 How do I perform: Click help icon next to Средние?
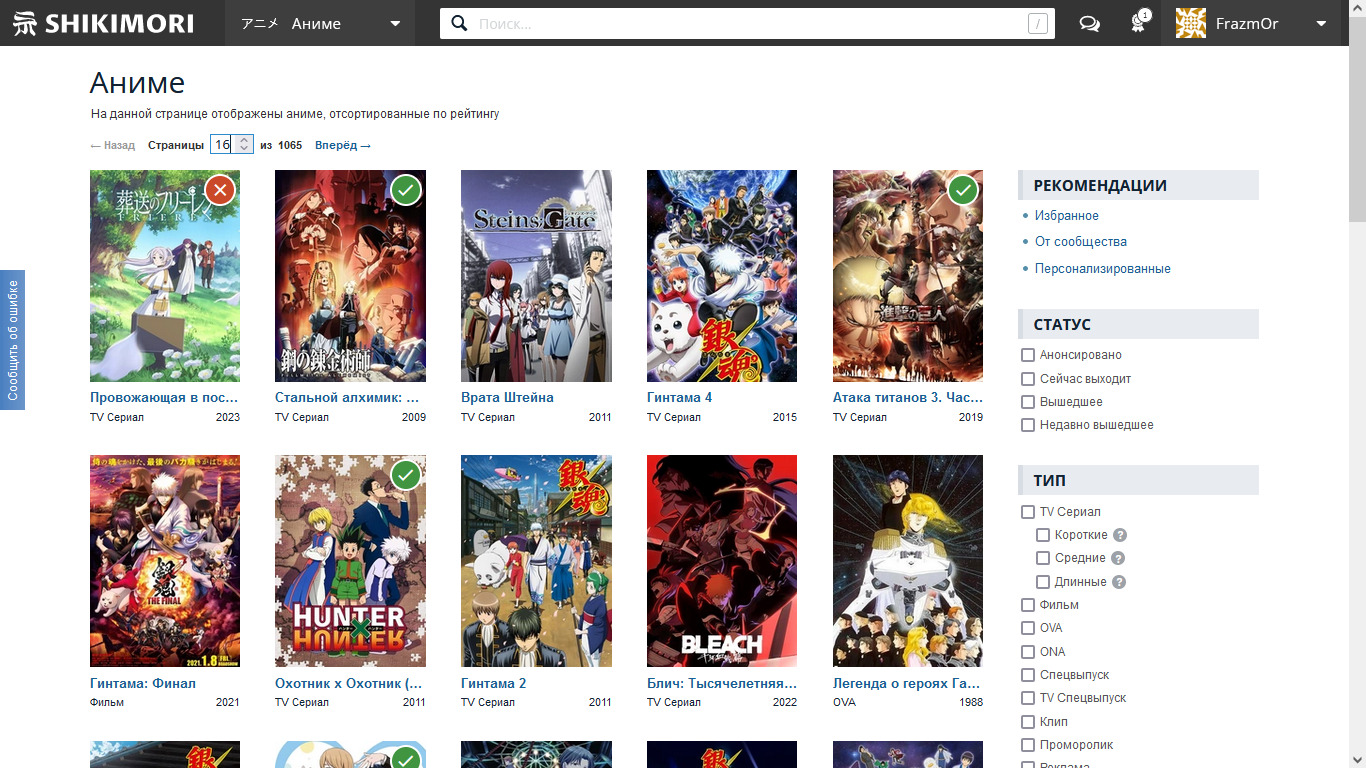tap(1118, 558)
